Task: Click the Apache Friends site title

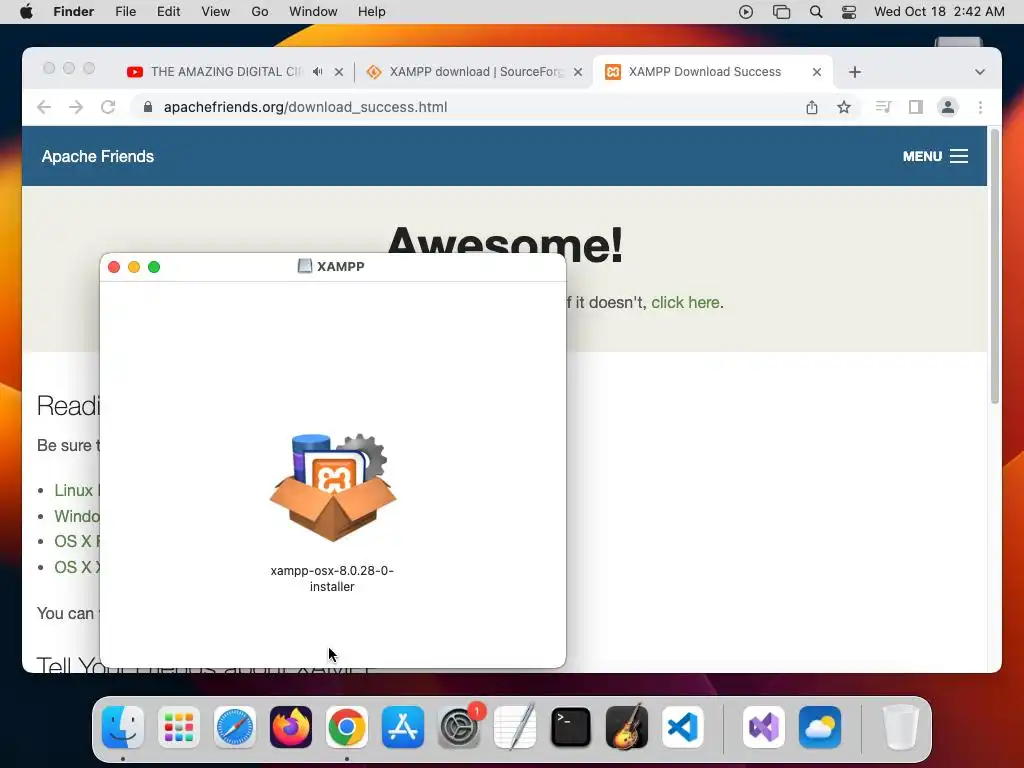Action: (x=98, y=157)
